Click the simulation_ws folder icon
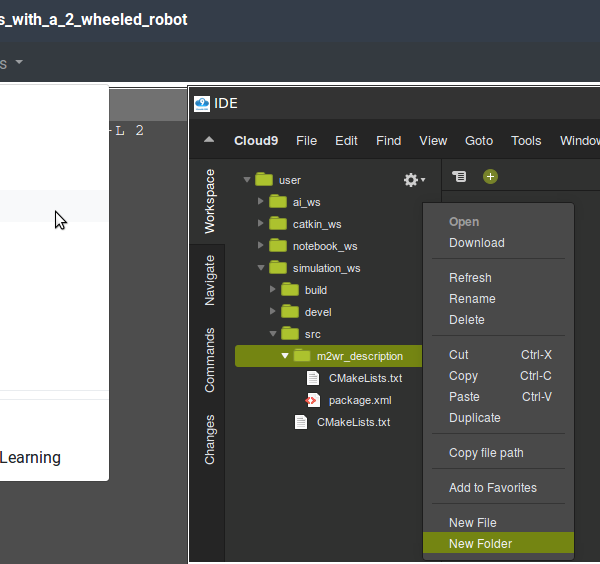 278,267
